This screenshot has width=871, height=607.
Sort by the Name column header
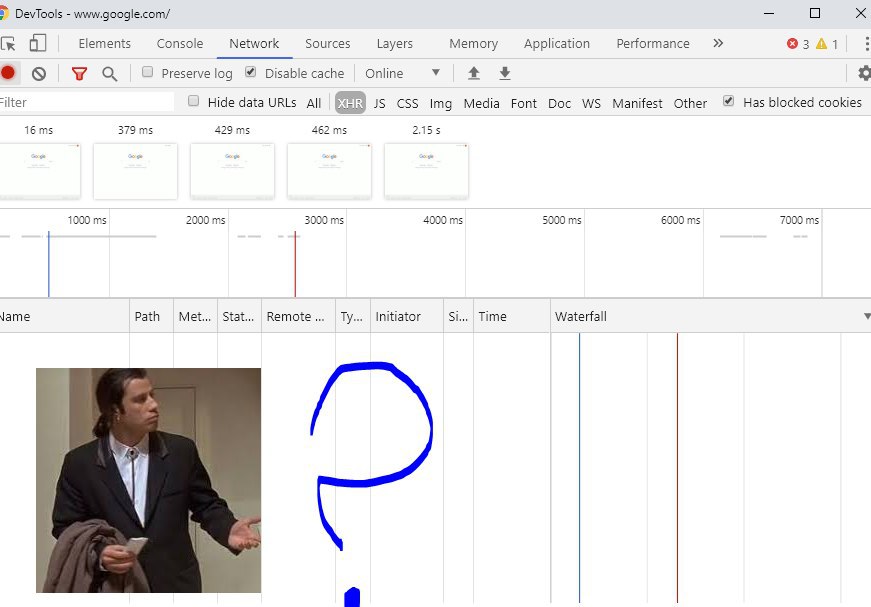(64, 316)
